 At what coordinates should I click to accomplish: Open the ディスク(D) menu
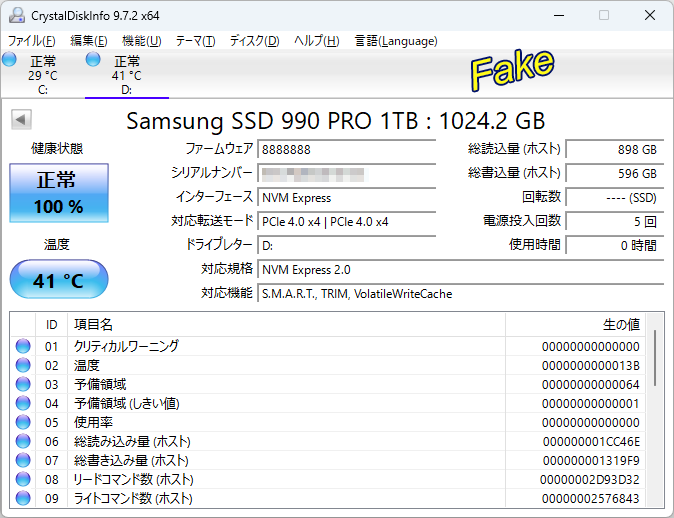tap(254, 41)
